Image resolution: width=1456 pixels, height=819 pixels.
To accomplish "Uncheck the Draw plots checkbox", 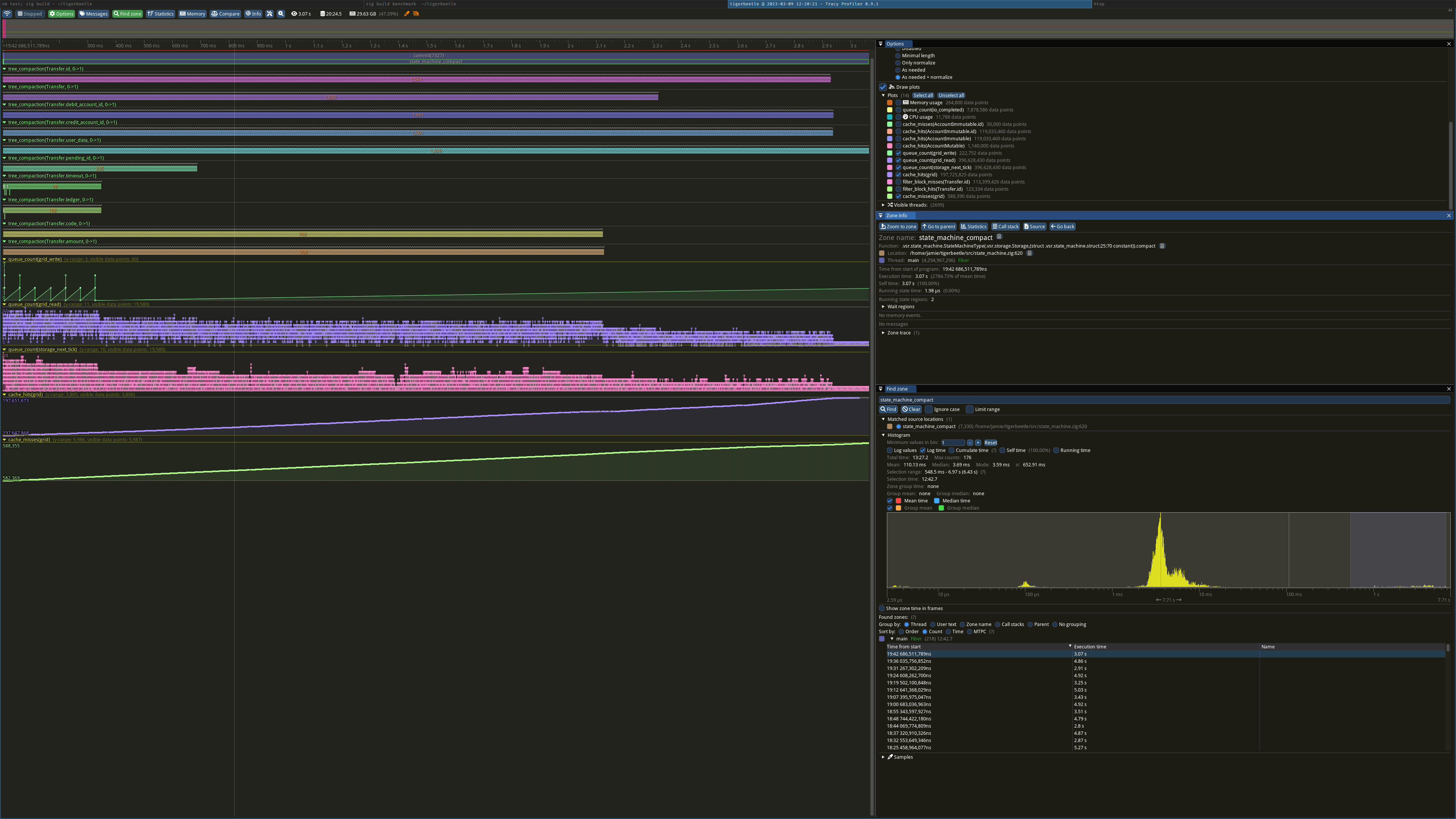I will click(883, 87).
